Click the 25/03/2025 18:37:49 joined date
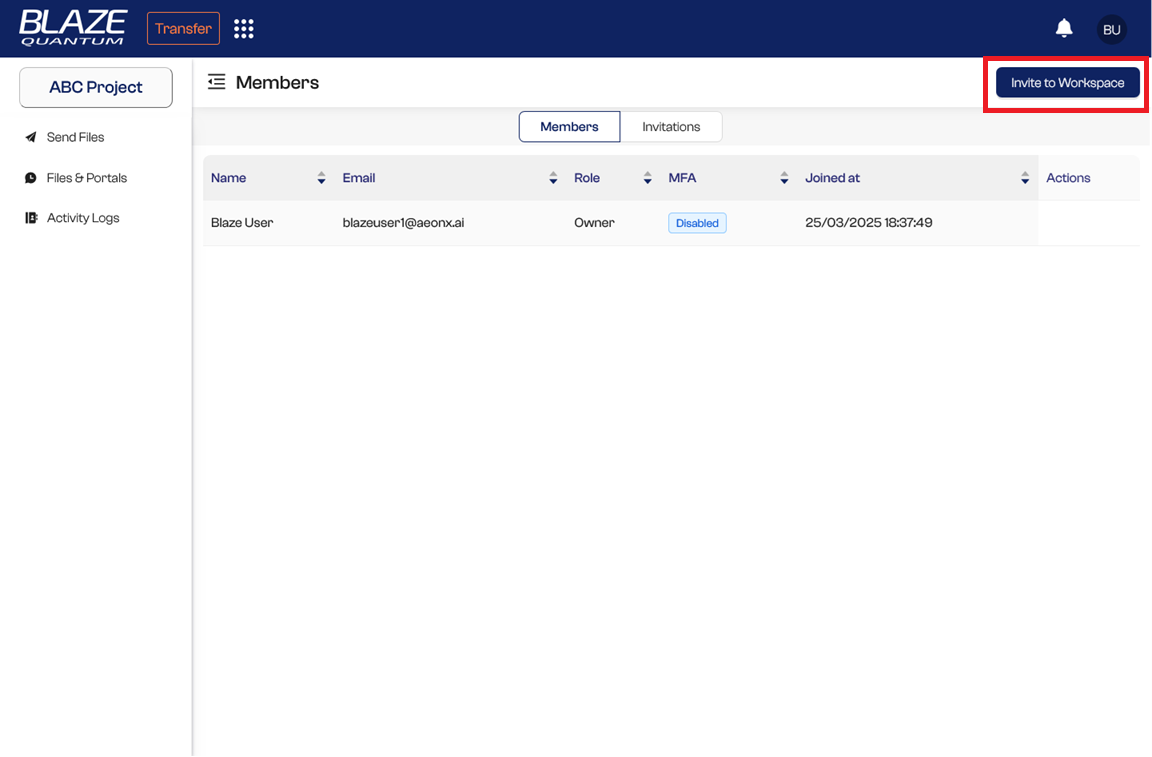Screen dimensions: 1152x757 pyautogui.click(x=868, y=223)
